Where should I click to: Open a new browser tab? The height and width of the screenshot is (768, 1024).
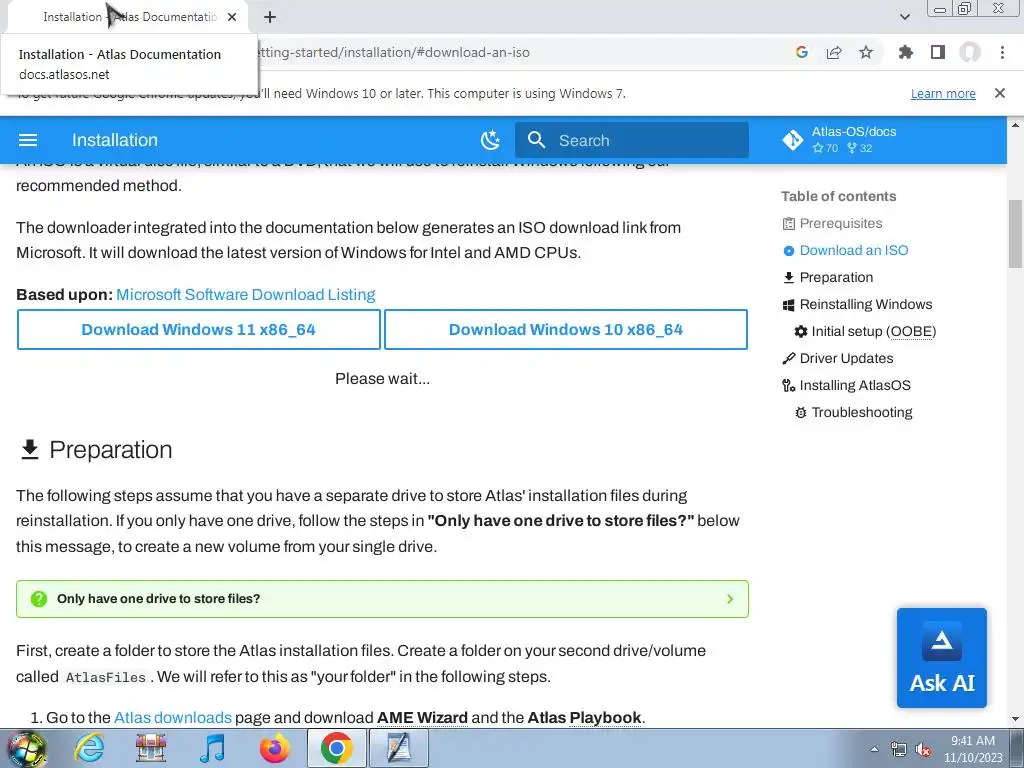coord(270,17)
